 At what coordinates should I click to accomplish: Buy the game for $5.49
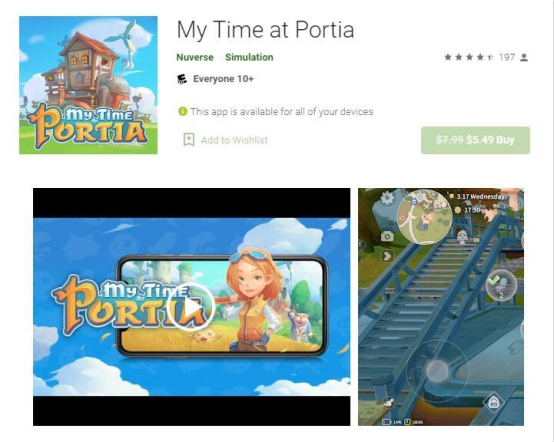(x=475, y=140)
